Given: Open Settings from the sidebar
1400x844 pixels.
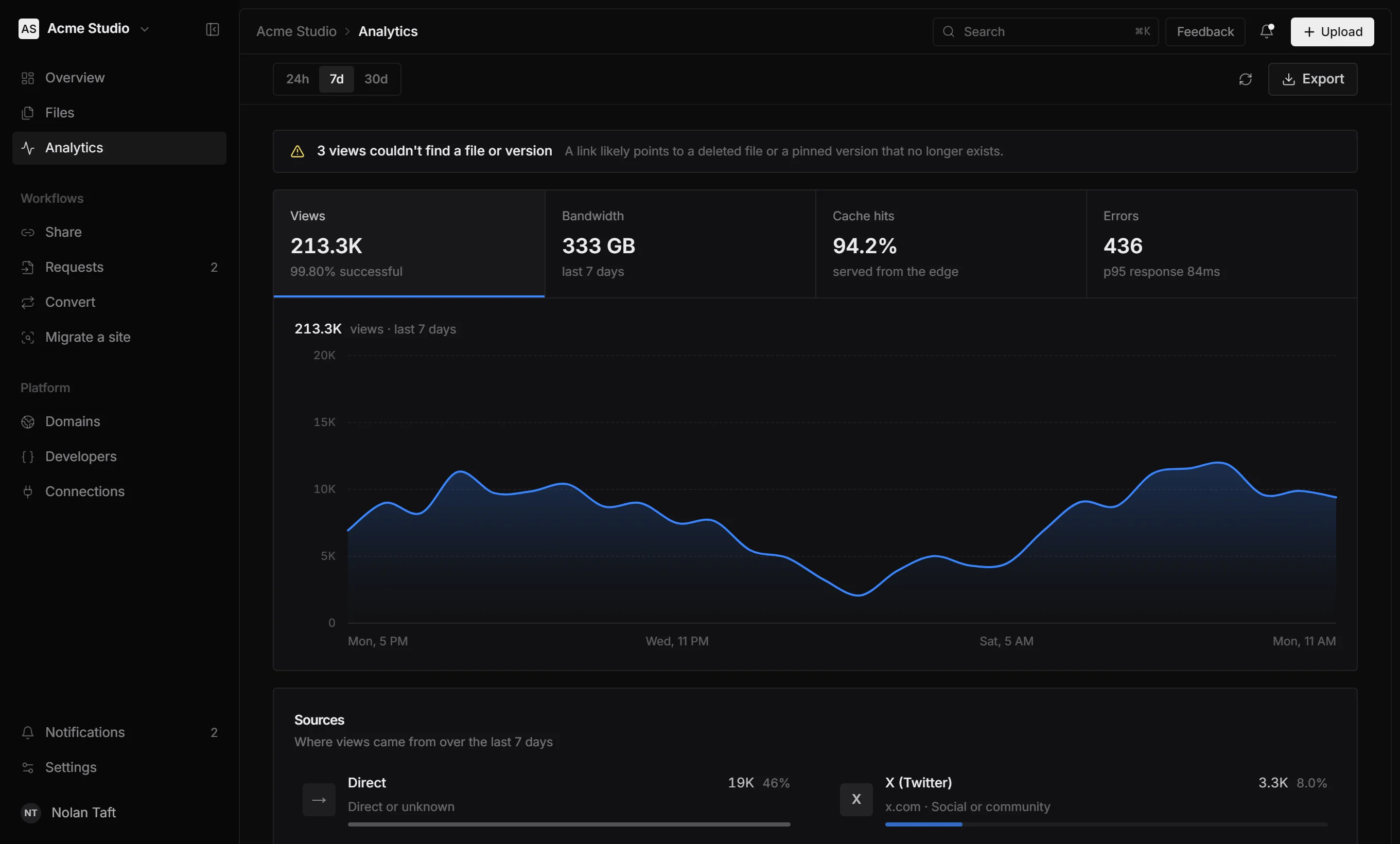Looking at the screenshot, I should (119, 768).
